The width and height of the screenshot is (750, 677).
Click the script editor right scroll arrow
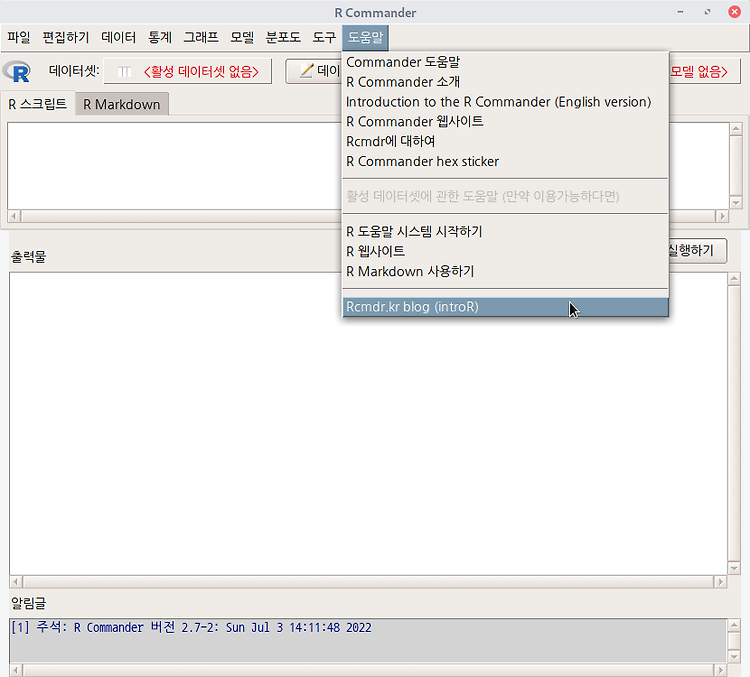click(722, 216)
